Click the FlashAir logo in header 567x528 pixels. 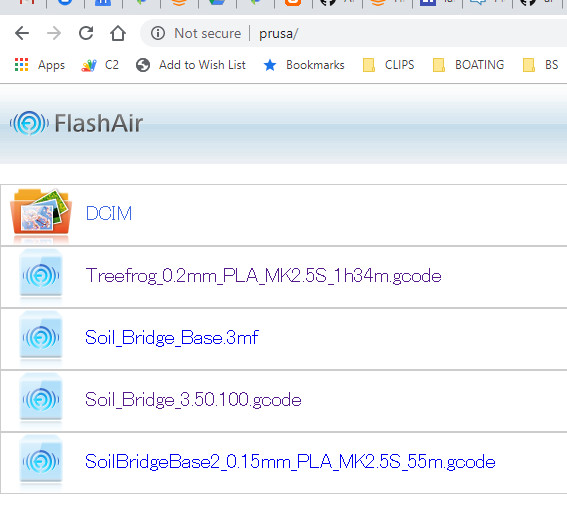tap(77, 123)
